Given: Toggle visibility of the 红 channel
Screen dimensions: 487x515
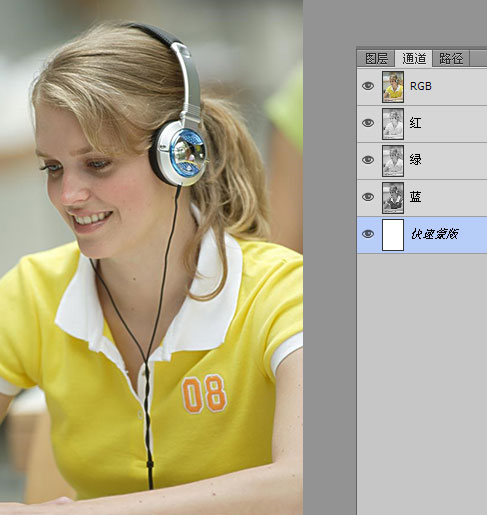Looking at the screenshot, I should [x=368, y=123].
